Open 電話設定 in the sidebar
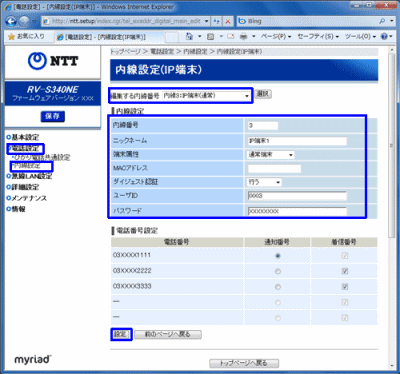The height and width of the screenshot is (374, 400). click(25, 149)
